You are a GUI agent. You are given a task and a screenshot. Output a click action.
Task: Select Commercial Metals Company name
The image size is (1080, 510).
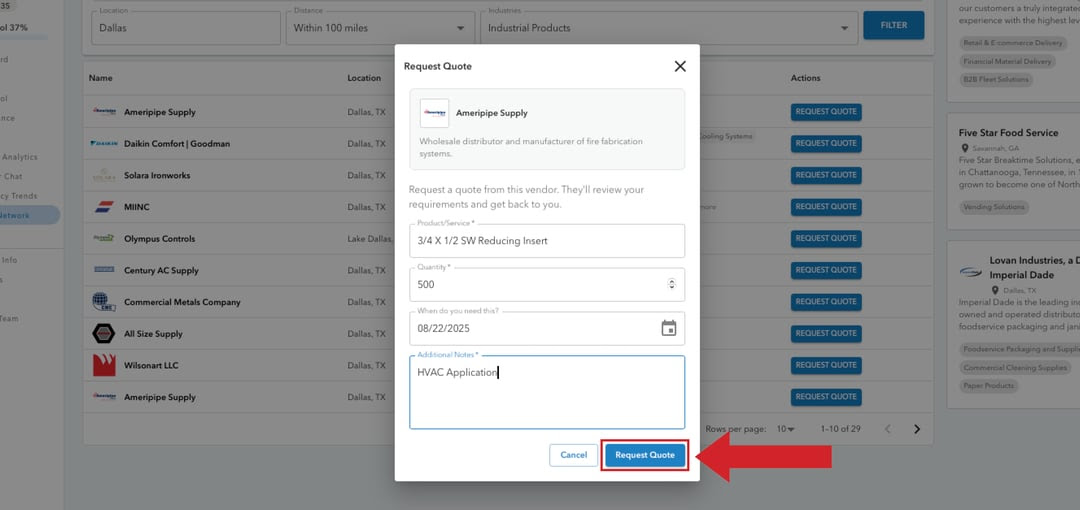183,302
